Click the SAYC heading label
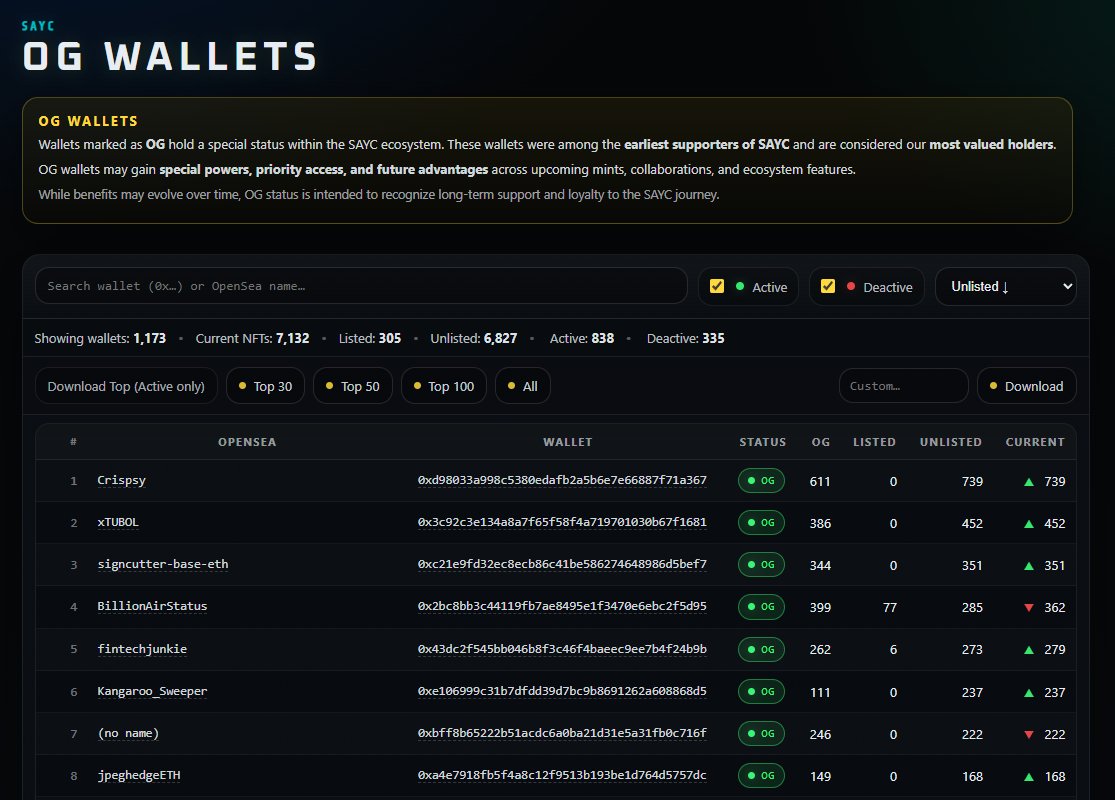The image size is (1115, 800). (x=38, y=26)
